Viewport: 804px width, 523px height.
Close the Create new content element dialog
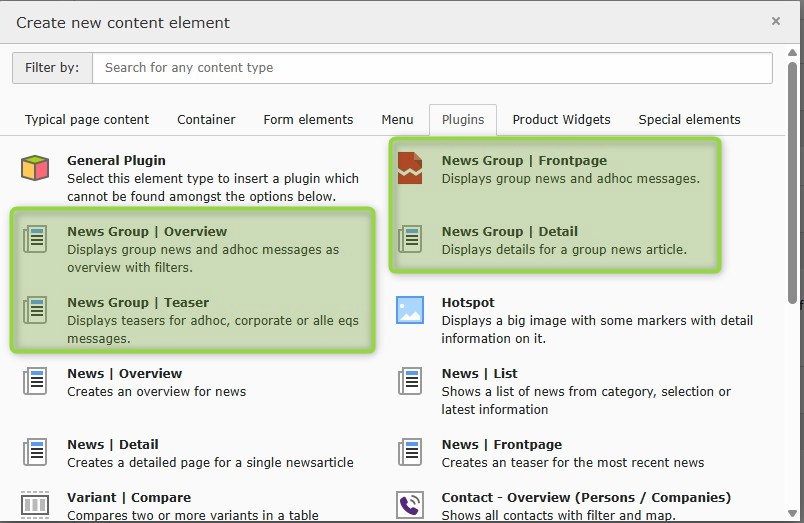tap(775, 21)
